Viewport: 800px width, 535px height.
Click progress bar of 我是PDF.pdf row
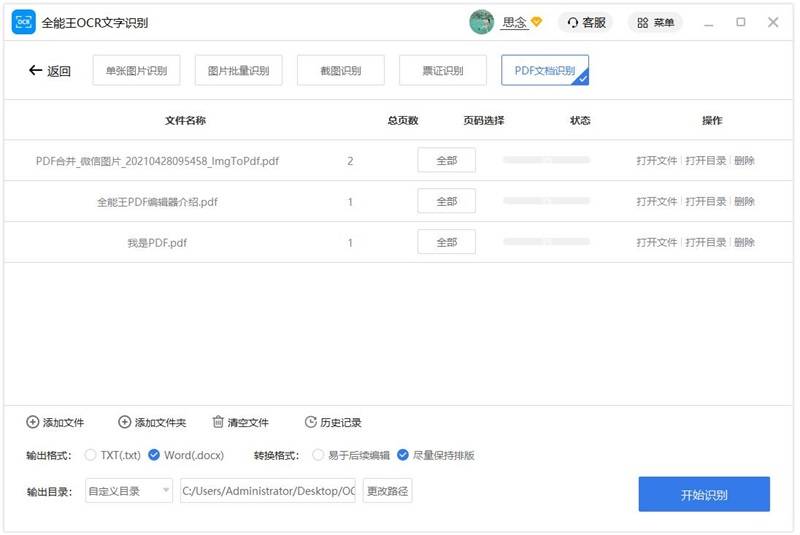[x=546, y=241]
